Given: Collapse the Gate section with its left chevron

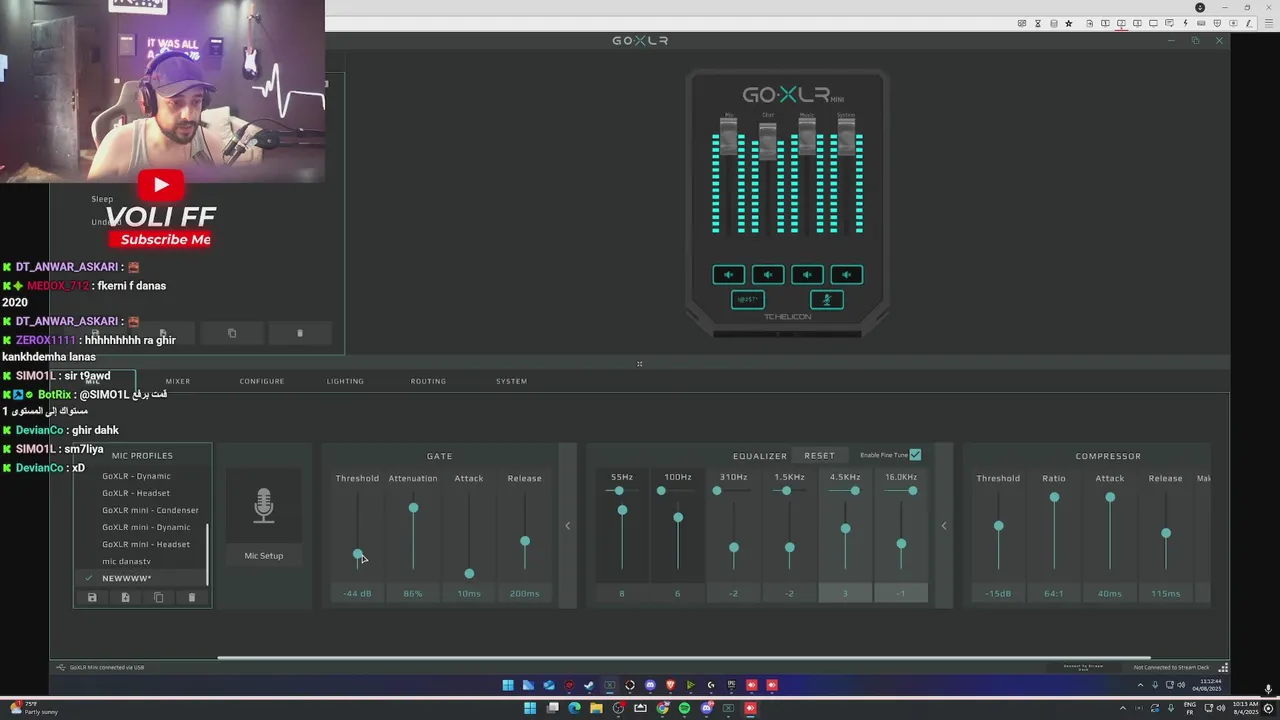Looking at the screenshot, I should coord(567,526).
